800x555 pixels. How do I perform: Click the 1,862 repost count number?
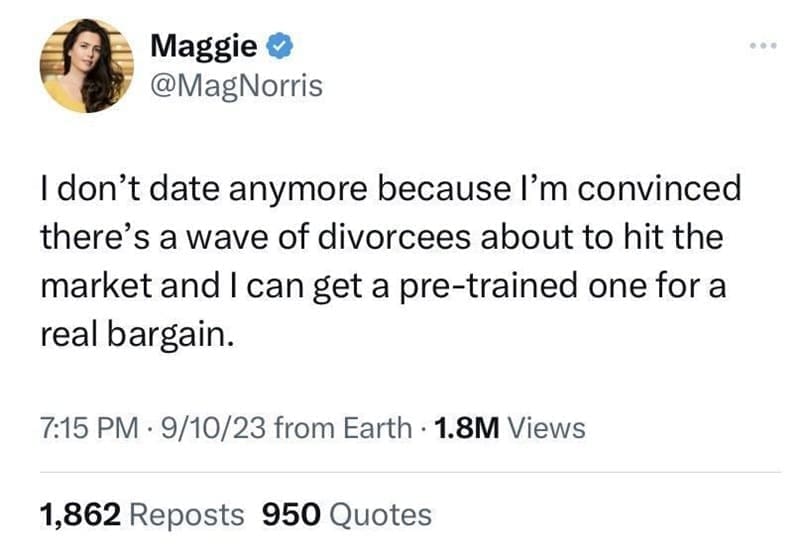(x=80, y=514)
